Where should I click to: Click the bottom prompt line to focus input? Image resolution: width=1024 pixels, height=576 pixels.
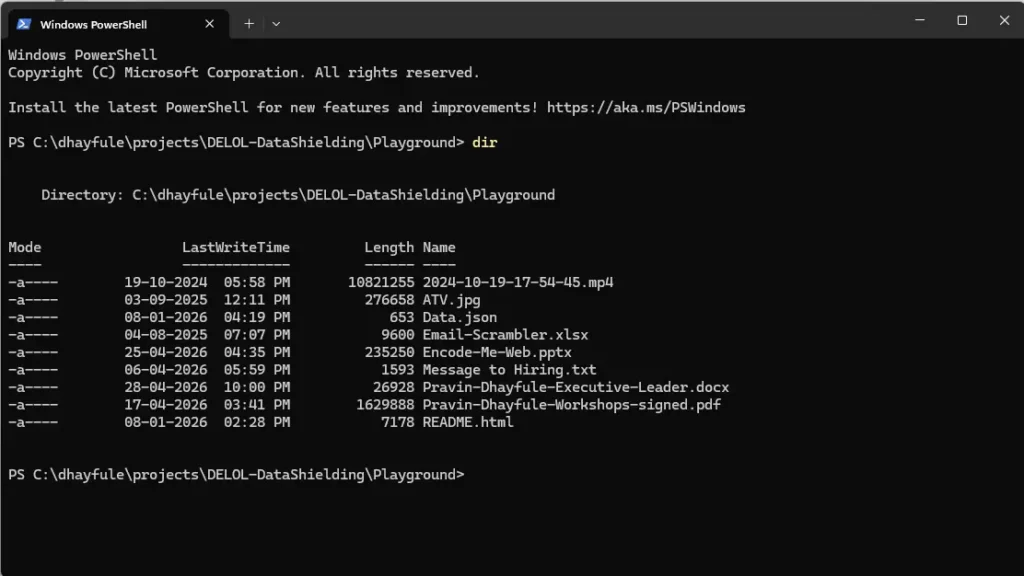pyautogui.click(x=236, y=475)
